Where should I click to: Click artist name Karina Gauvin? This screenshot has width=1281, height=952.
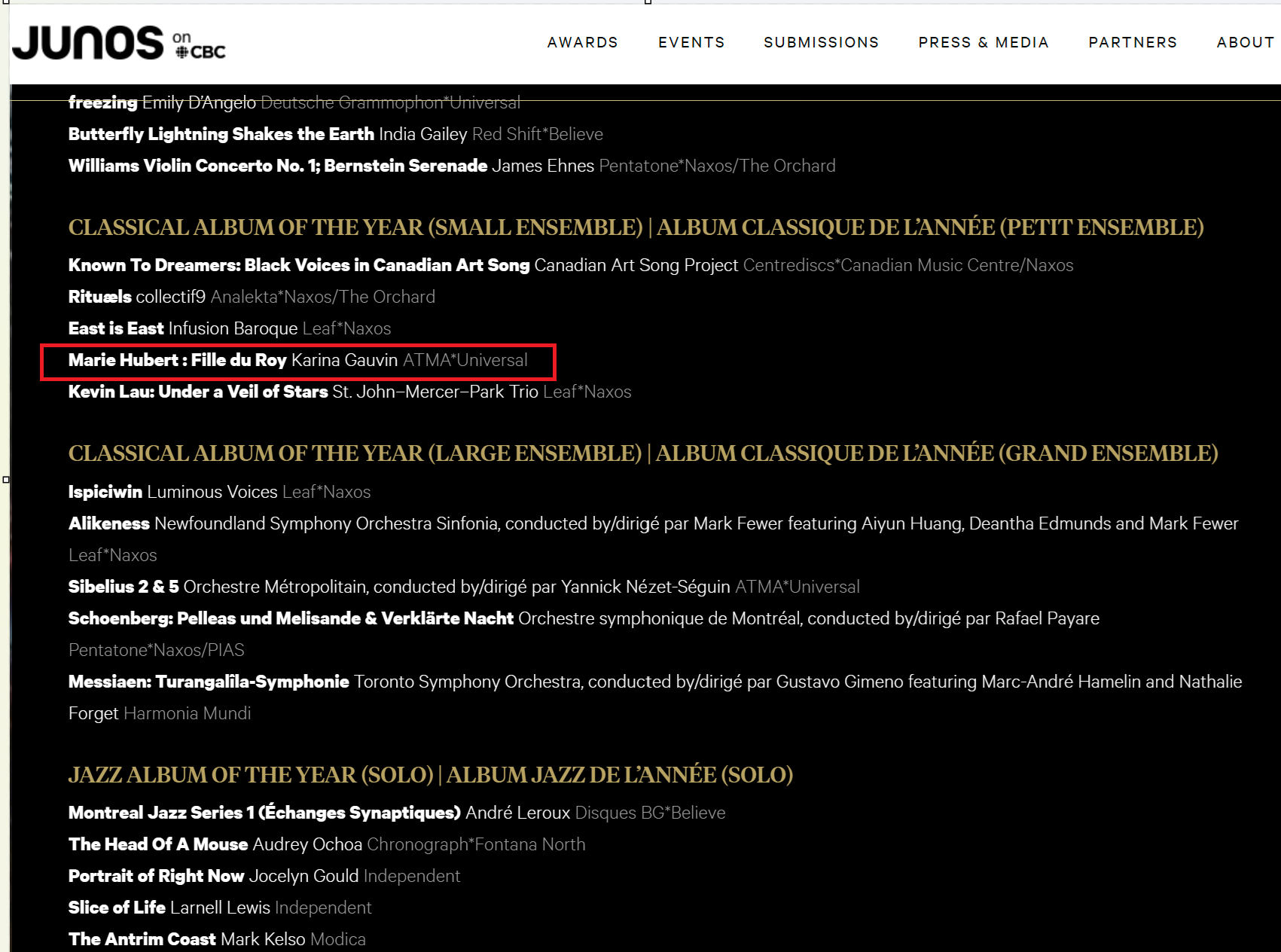(x=345, y=360)
